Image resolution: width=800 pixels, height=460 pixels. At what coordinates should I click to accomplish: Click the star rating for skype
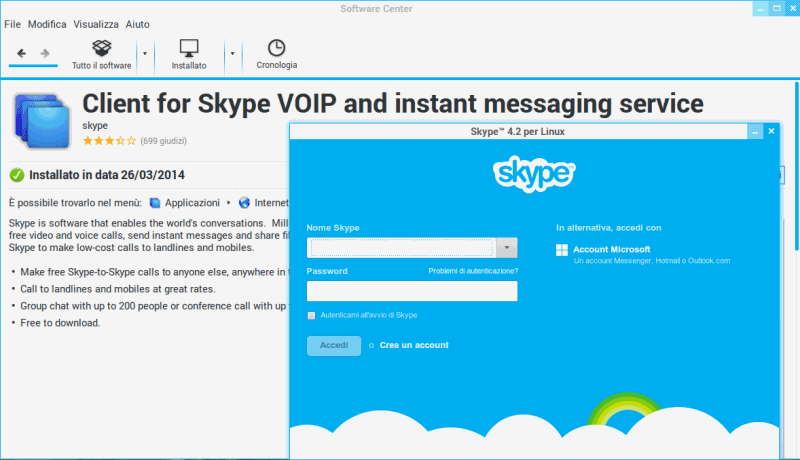pyautogui.click(x=109, y=141)
